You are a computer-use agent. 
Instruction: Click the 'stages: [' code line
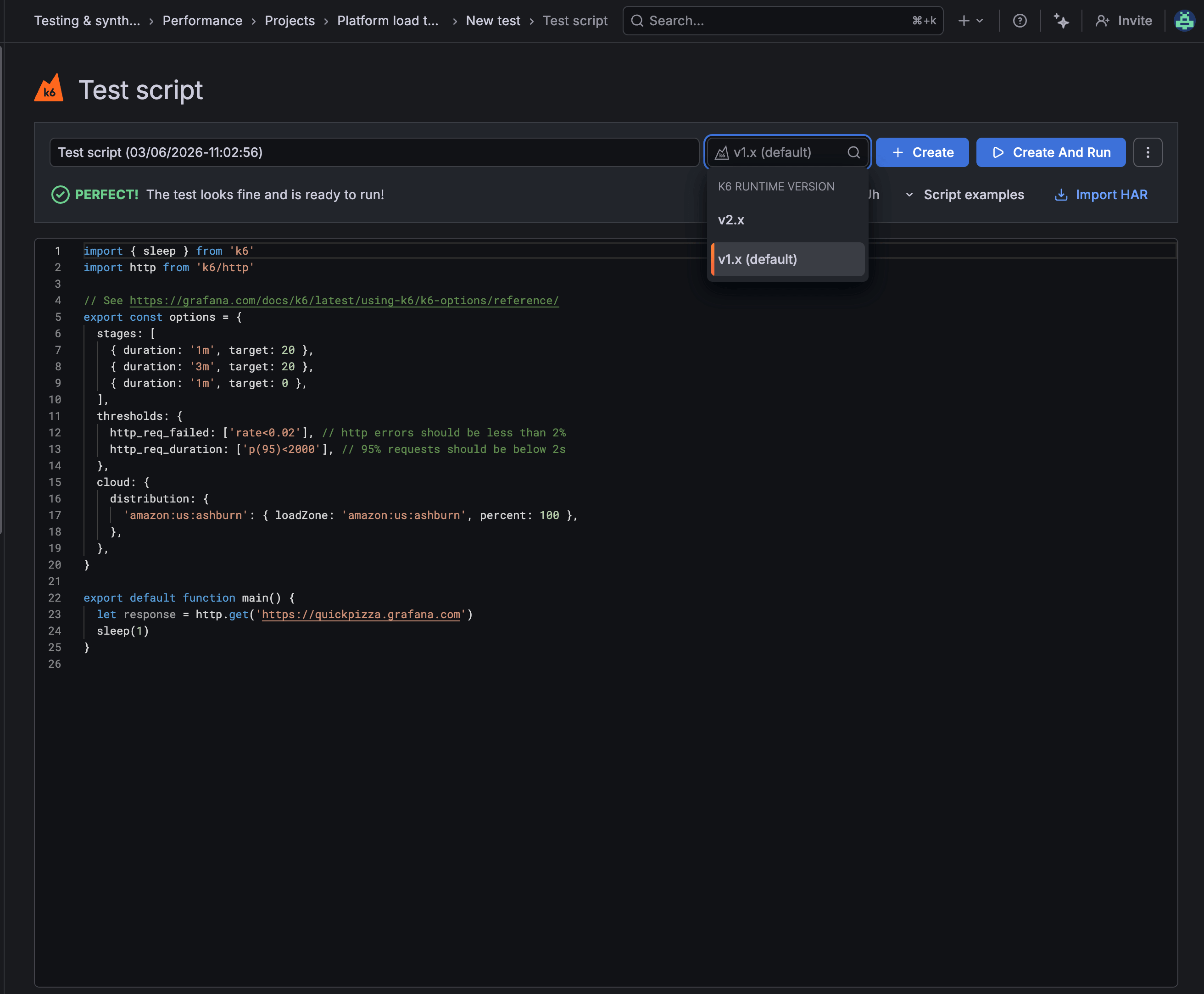click(x=126, y=334)
